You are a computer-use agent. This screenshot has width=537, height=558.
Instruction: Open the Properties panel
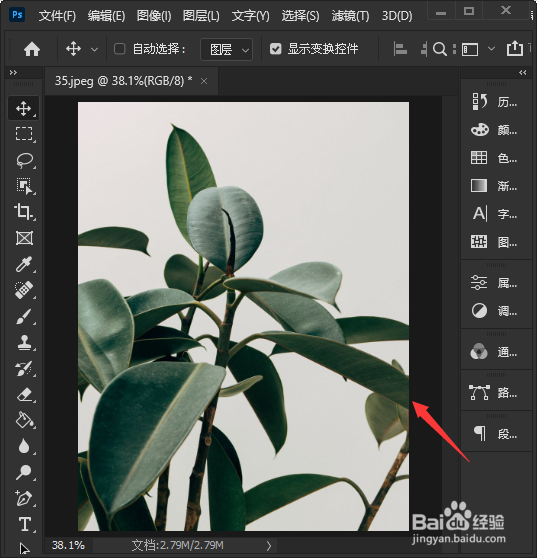494,283
